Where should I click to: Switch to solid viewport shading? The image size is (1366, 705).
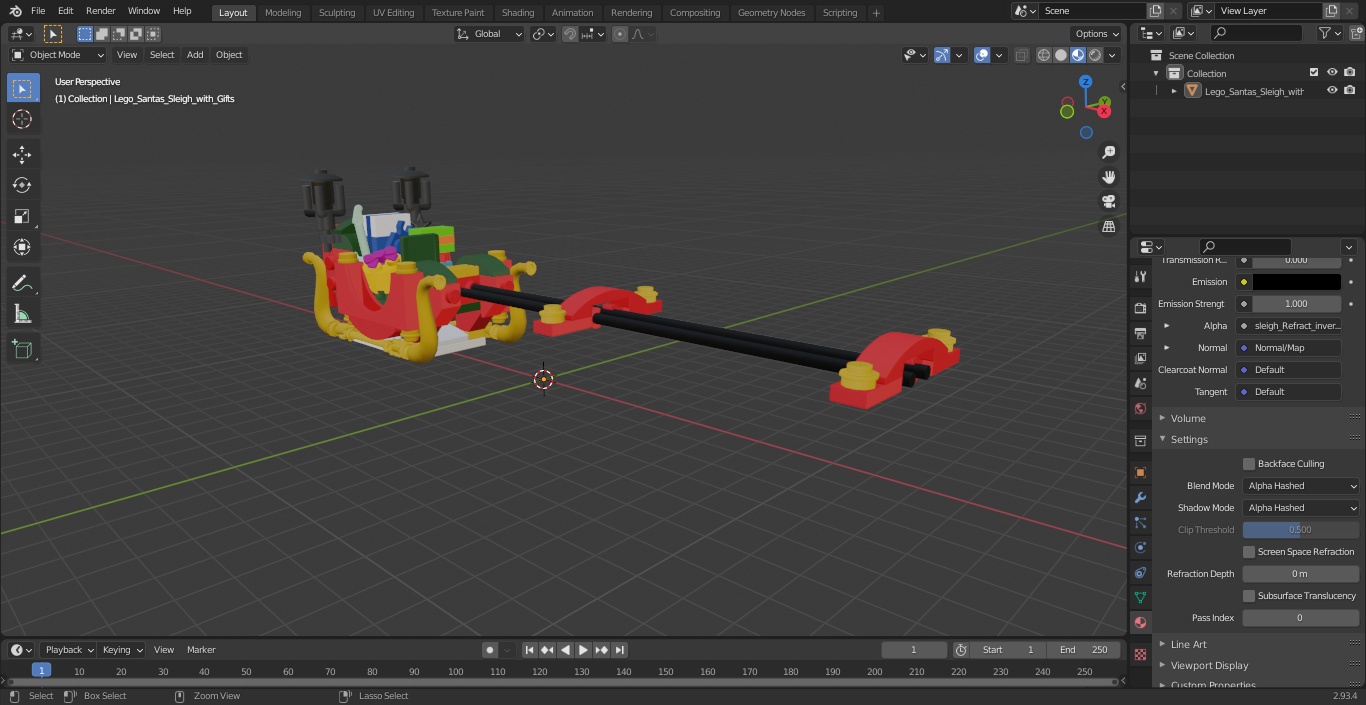[1061, 55]
